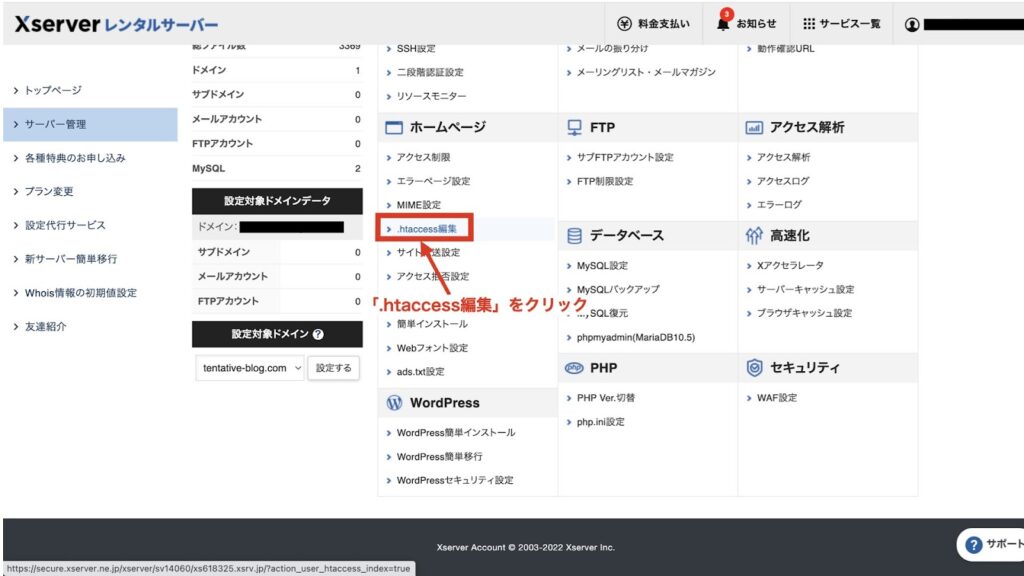The image size is (1024, 576).
Task: Open the エラーページ設定 link
Action: [433, 181]
